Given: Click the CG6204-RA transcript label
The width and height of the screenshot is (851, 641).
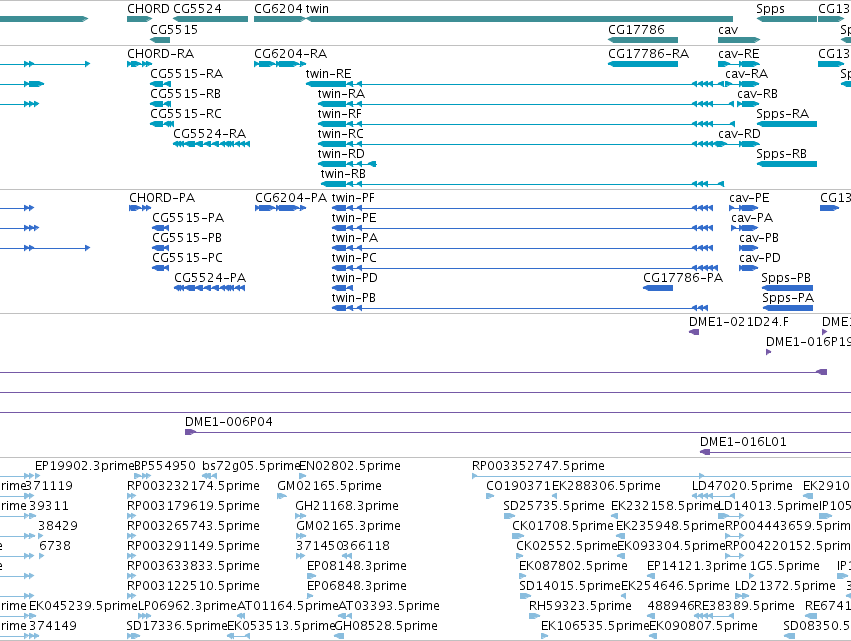Looking at the screenshot, I should click(290, 54).
